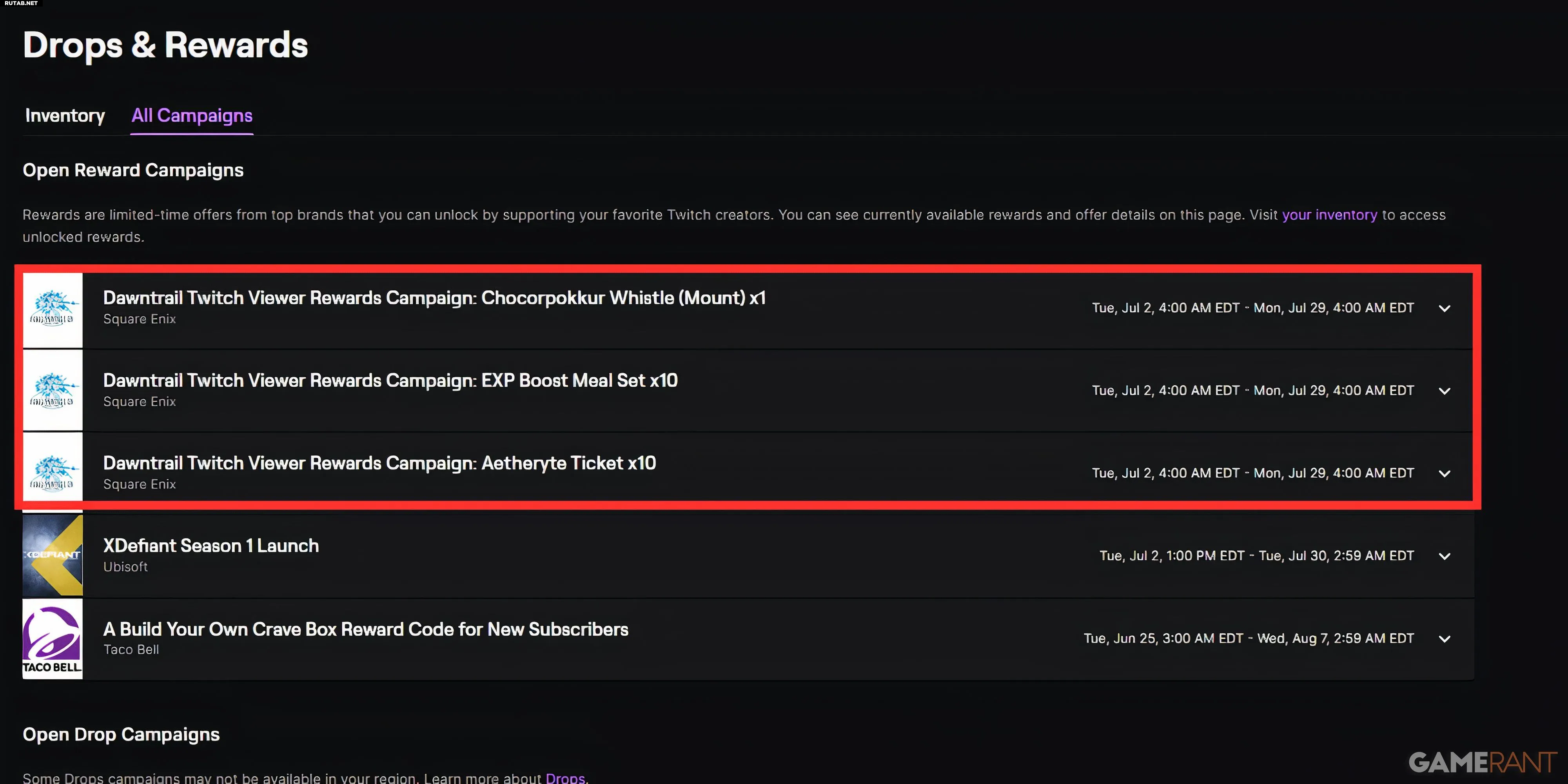This screenshot has width=1568, height=784.
Task: Click the XDefiant campaign thumbnail icon
Action: click(x=53, y=555)
